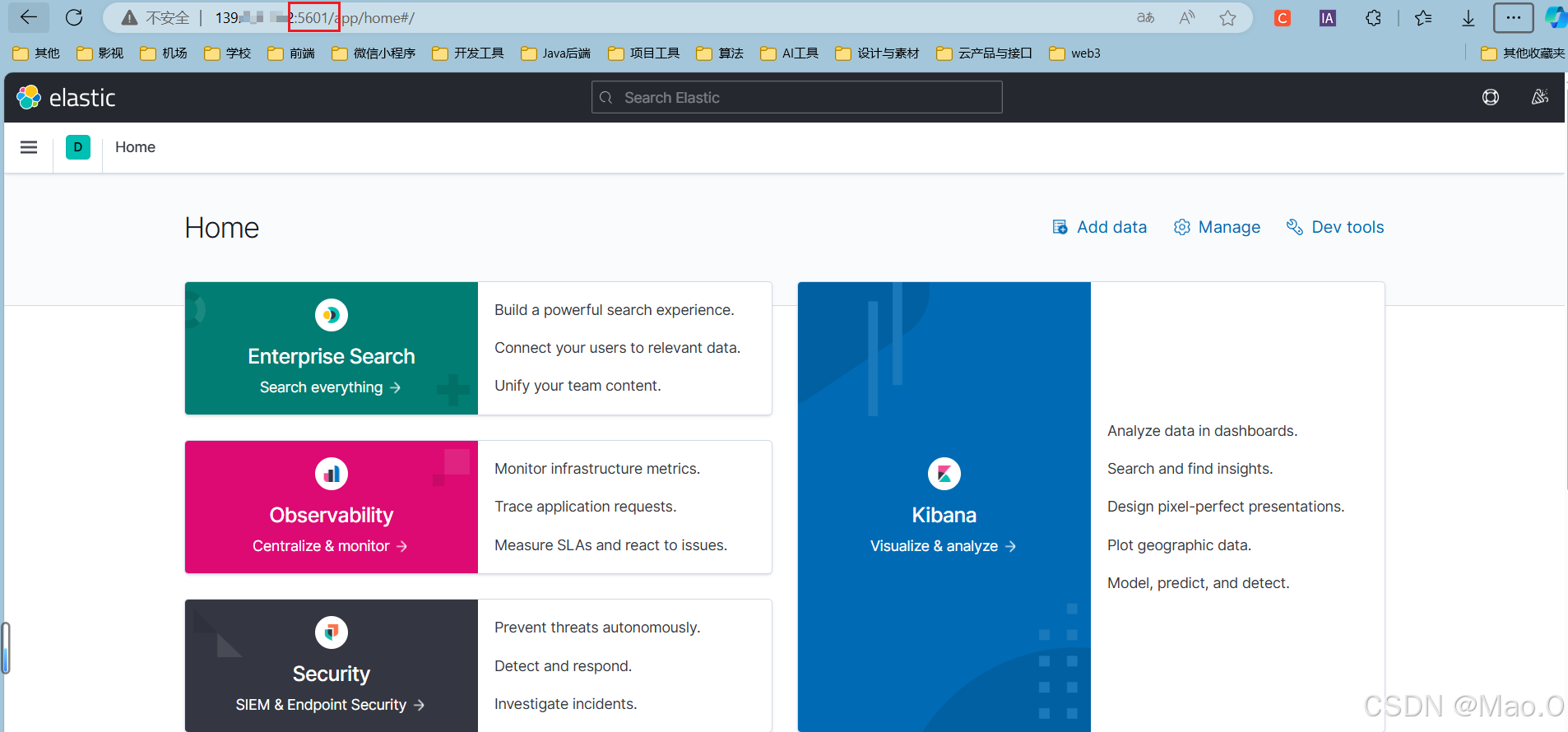Open the Manage link
Screen dimensions: 1568x732
click(x=1217, y=227)
